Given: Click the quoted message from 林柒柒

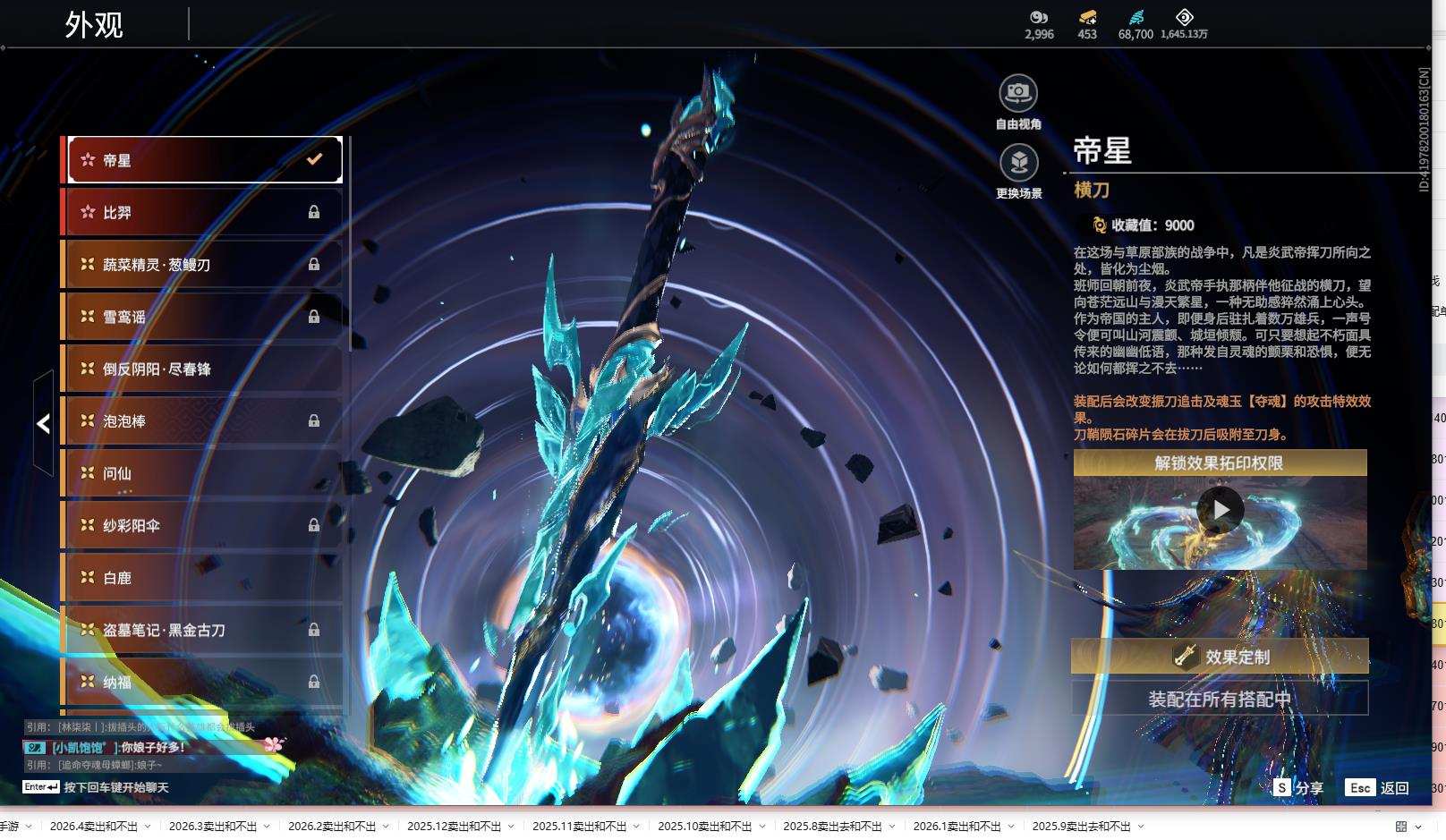Looking at the screenshot, I should point(140,727).
